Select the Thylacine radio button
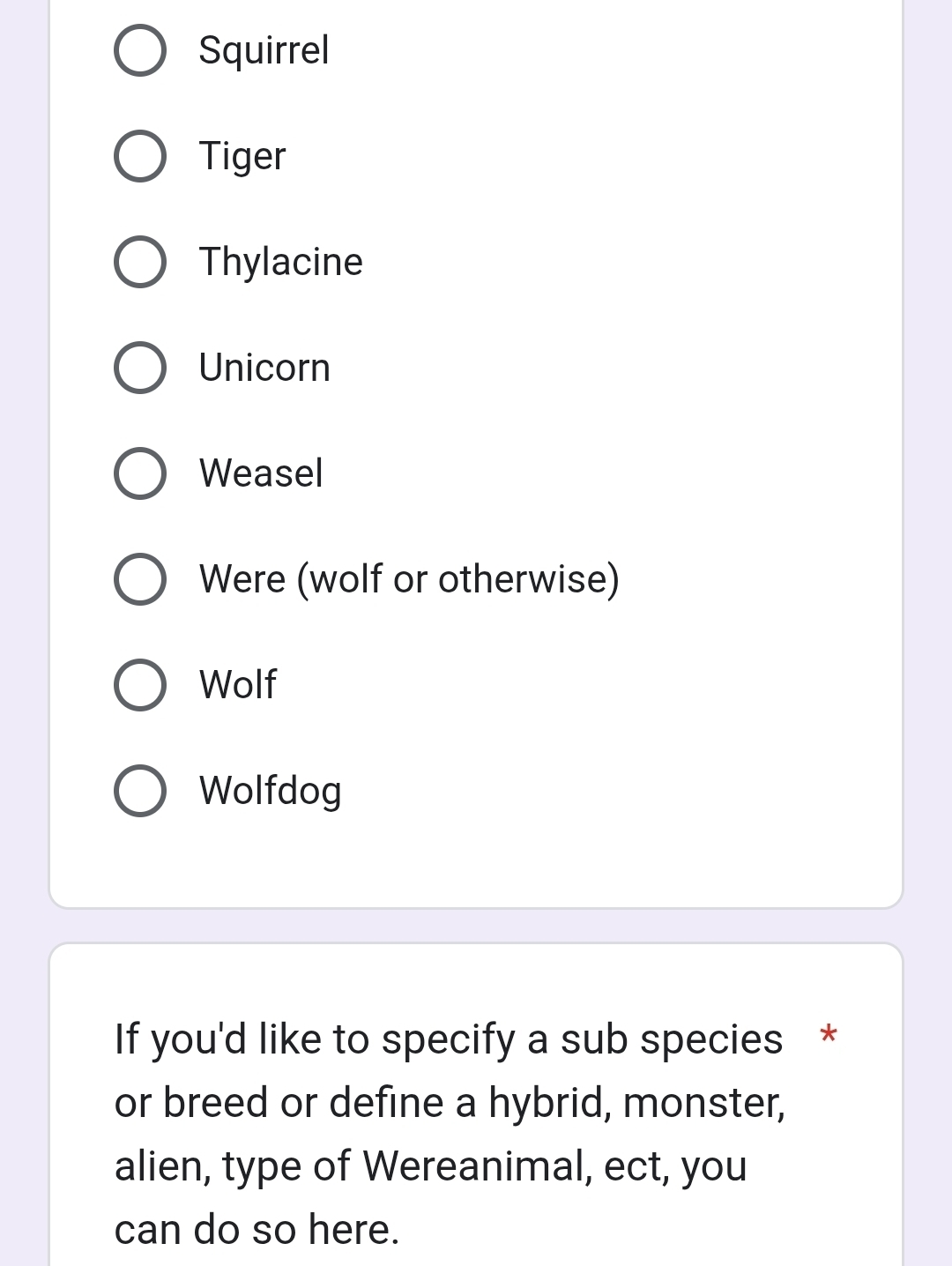Image resolution: width=952 pixels, height=1266 pixels. coord(140,262)
